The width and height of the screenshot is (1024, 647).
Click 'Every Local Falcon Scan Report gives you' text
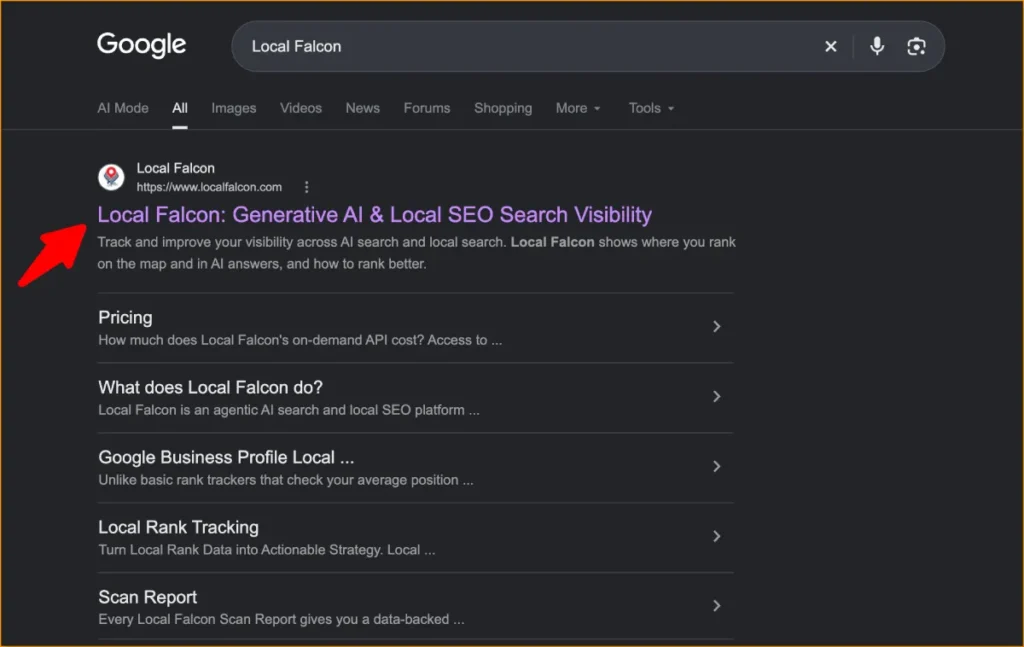click(227, 619)
